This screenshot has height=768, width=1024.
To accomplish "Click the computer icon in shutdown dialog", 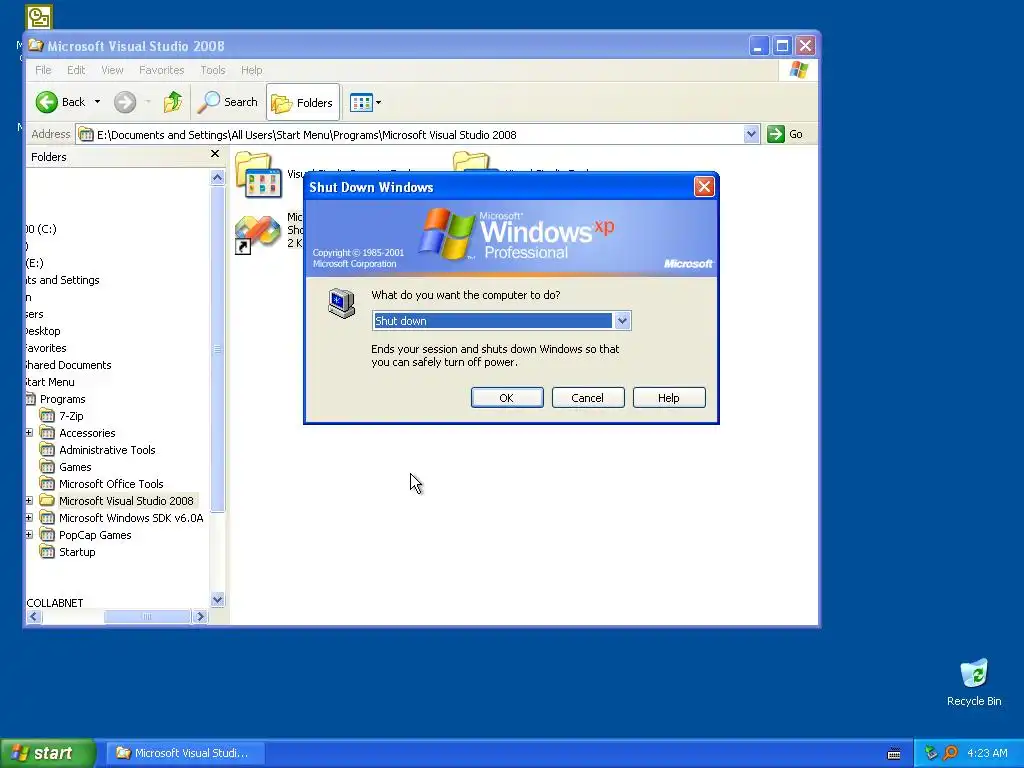I will (342, 303).
